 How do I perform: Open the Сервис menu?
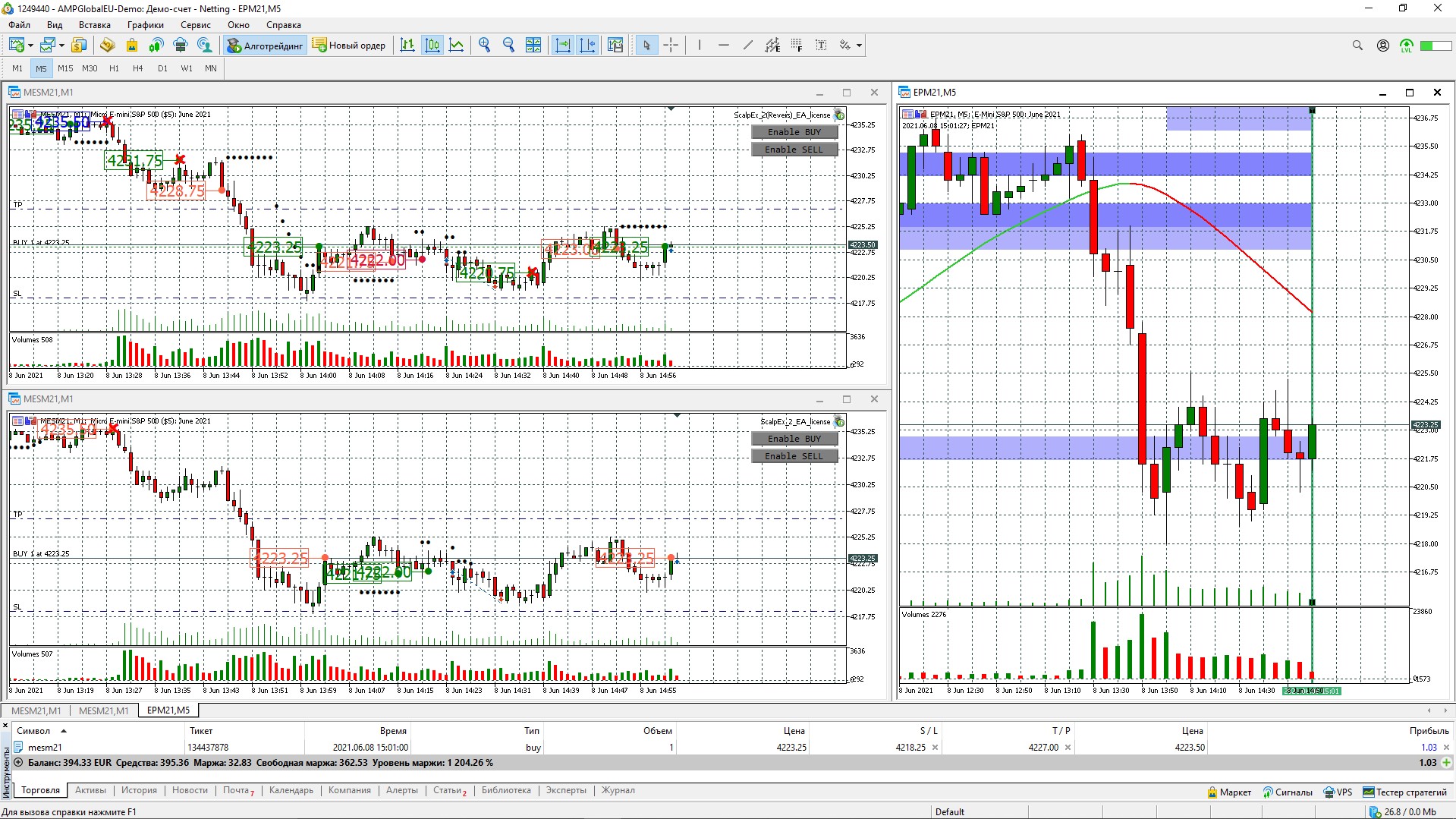tap(196, 25)
